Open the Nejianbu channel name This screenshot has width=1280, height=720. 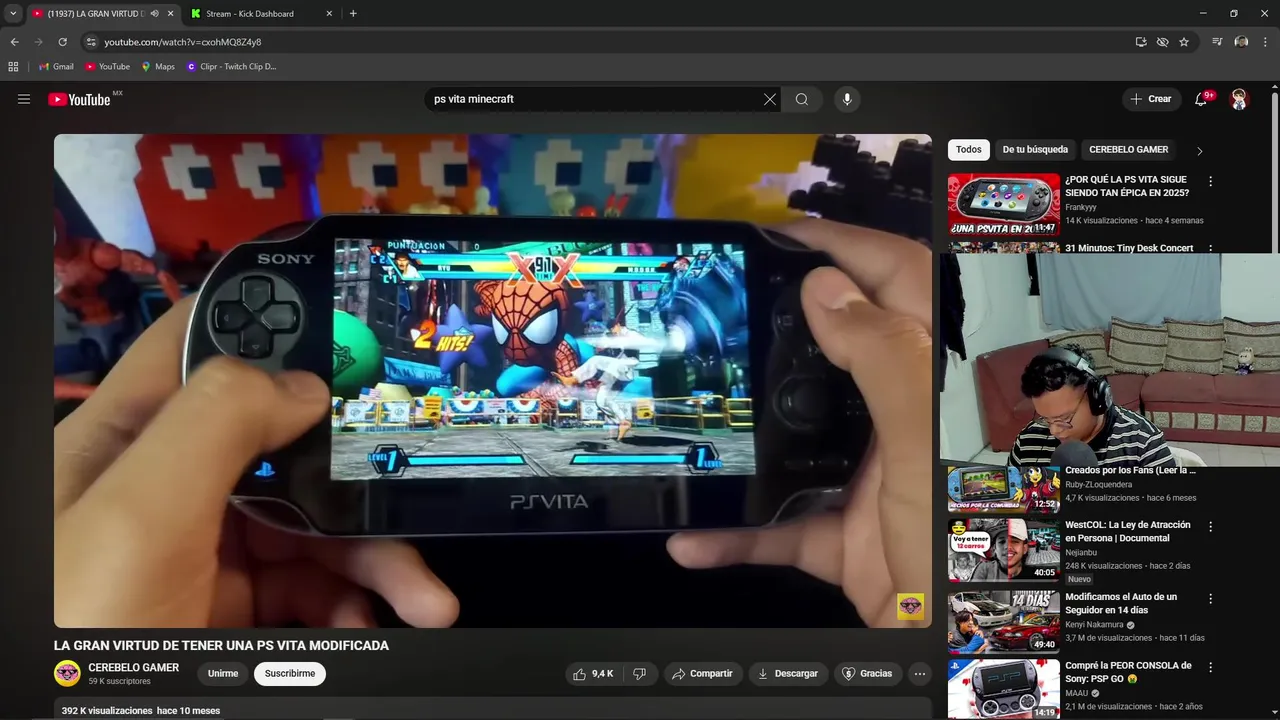tap(1082, 552)
